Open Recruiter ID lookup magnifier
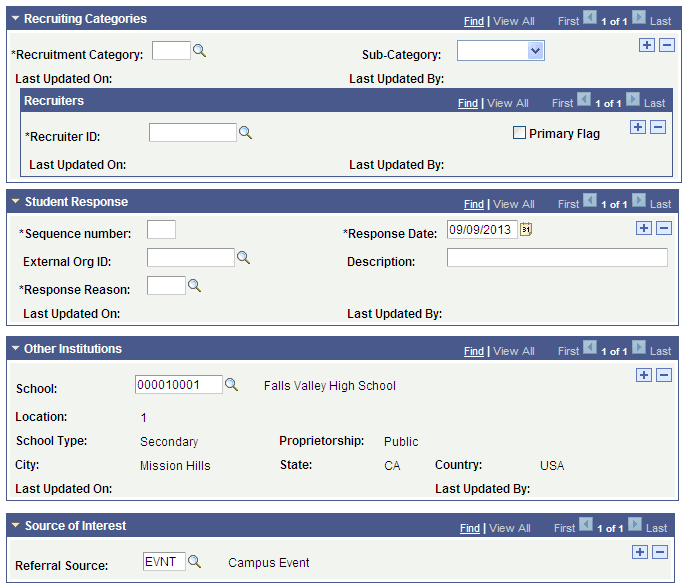This screenshot has width=687, height=588. 245,133
